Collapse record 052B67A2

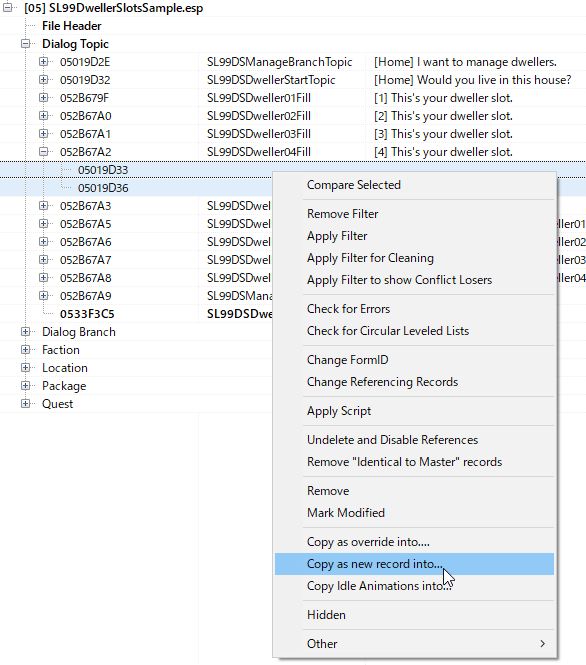click(43, 151)
